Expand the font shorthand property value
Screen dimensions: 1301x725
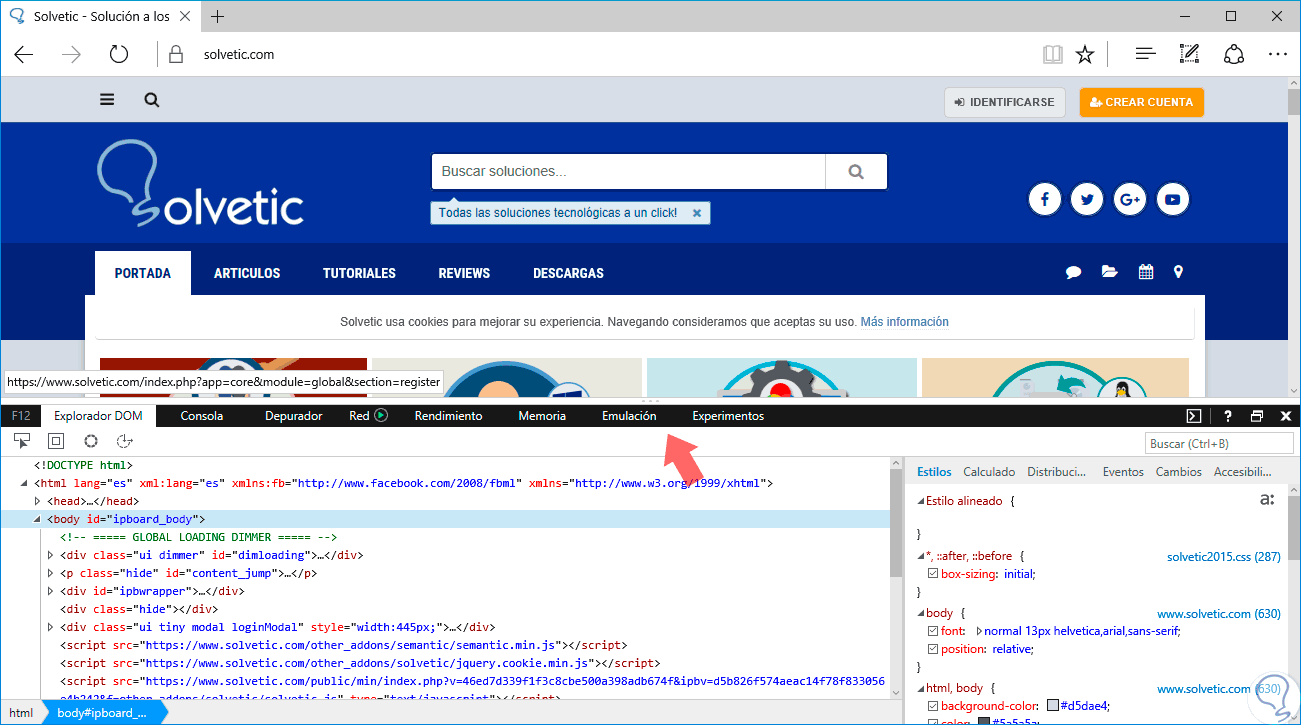click(x=979, y=631)
